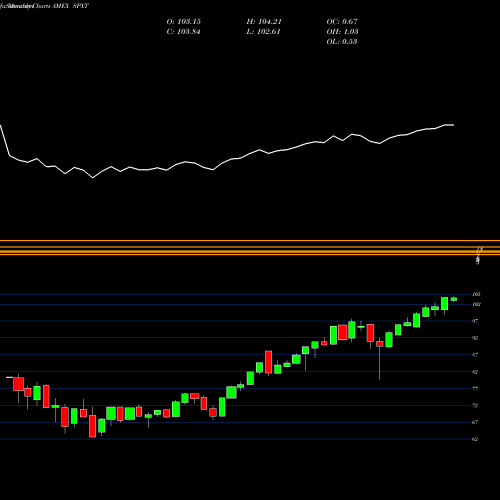
Task: Click the OH: 1.03 reading
Action: click(342, 32)
